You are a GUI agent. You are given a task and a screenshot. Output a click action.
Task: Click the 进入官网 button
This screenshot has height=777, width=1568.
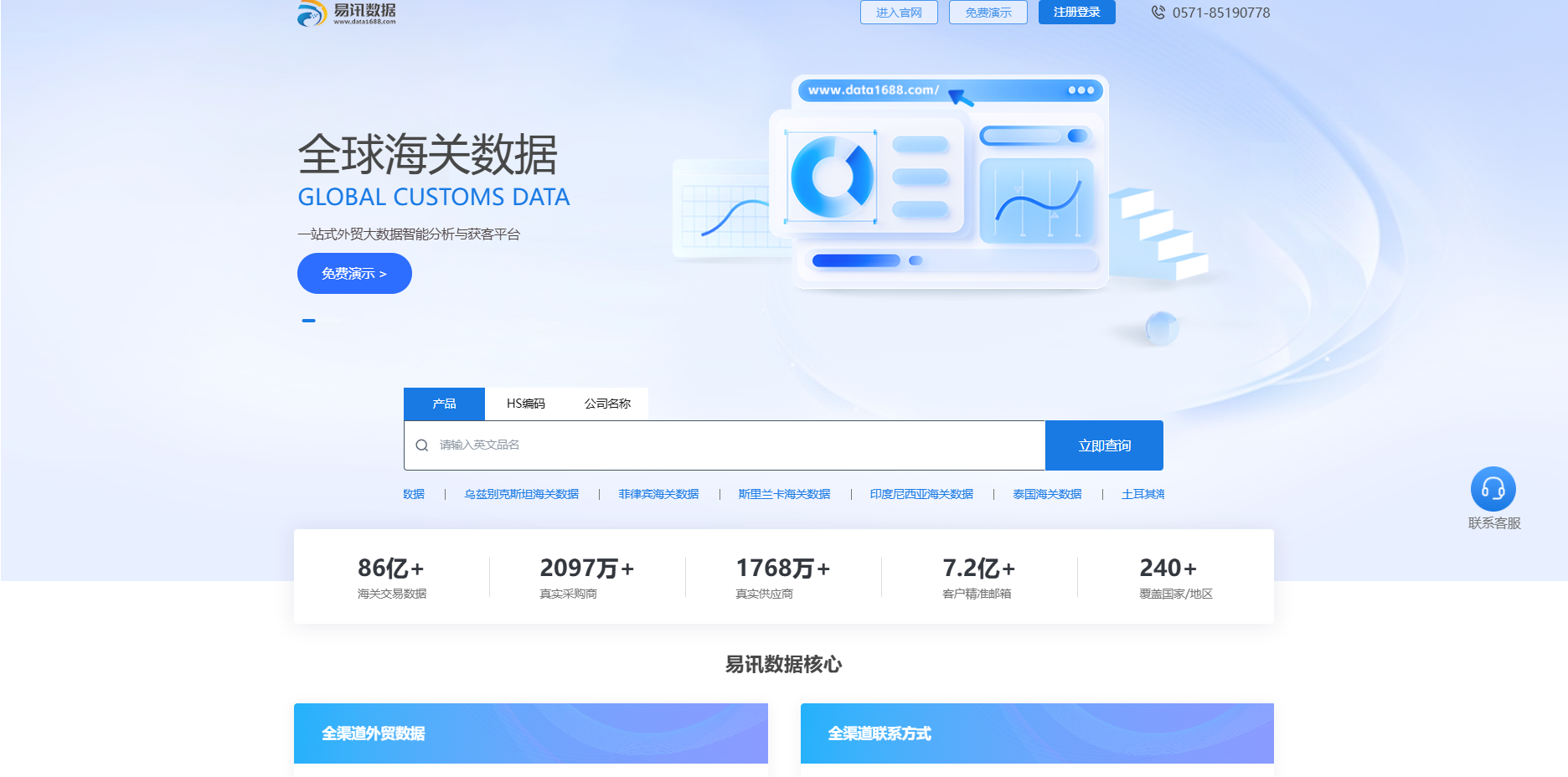click(x=899, y=13)
